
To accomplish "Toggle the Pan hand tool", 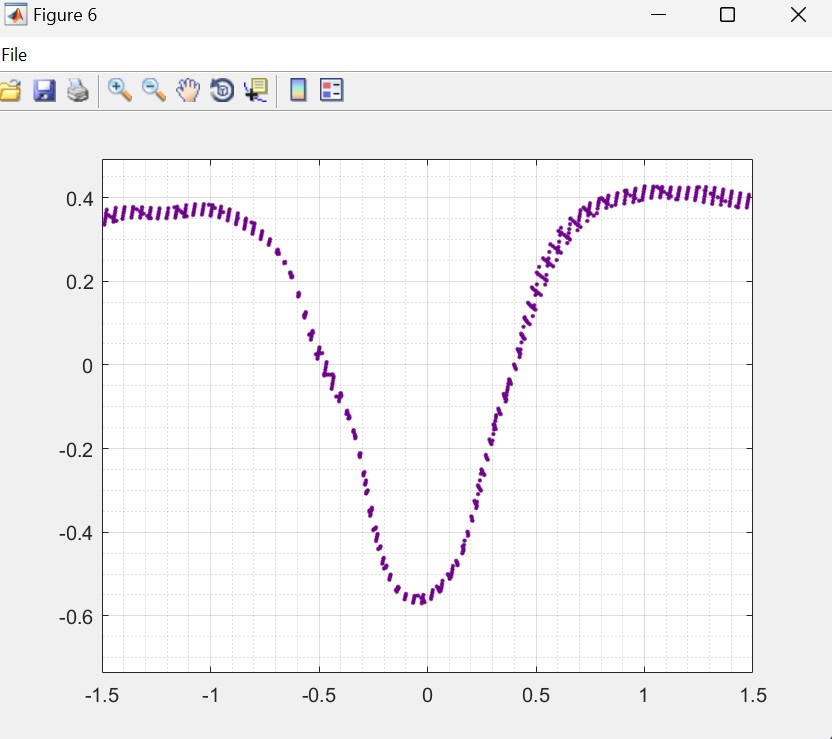I will (188, 91).
